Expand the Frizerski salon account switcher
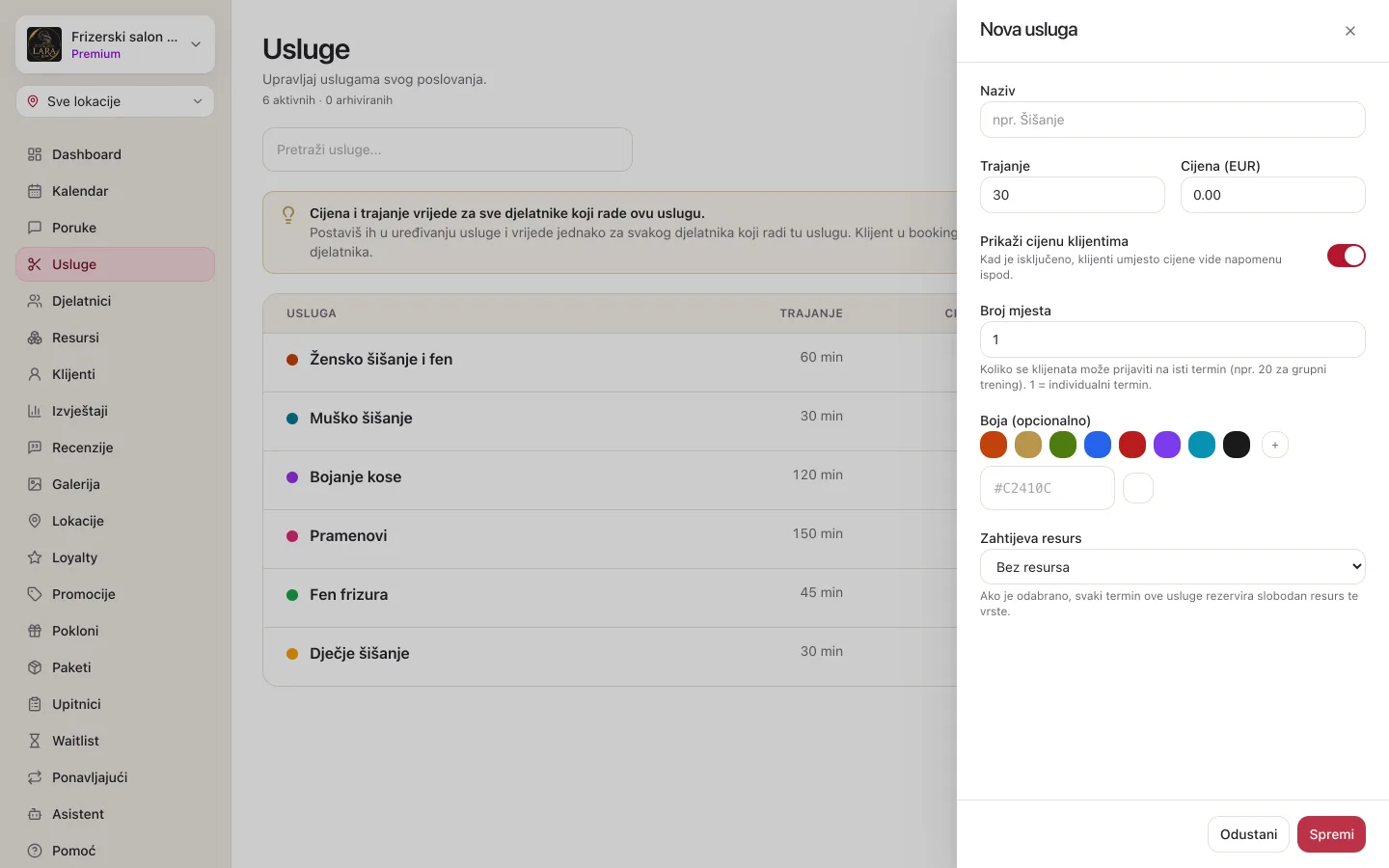This screenshot has height=868, width=1389. pyautogui.click(x=115, y=44)
